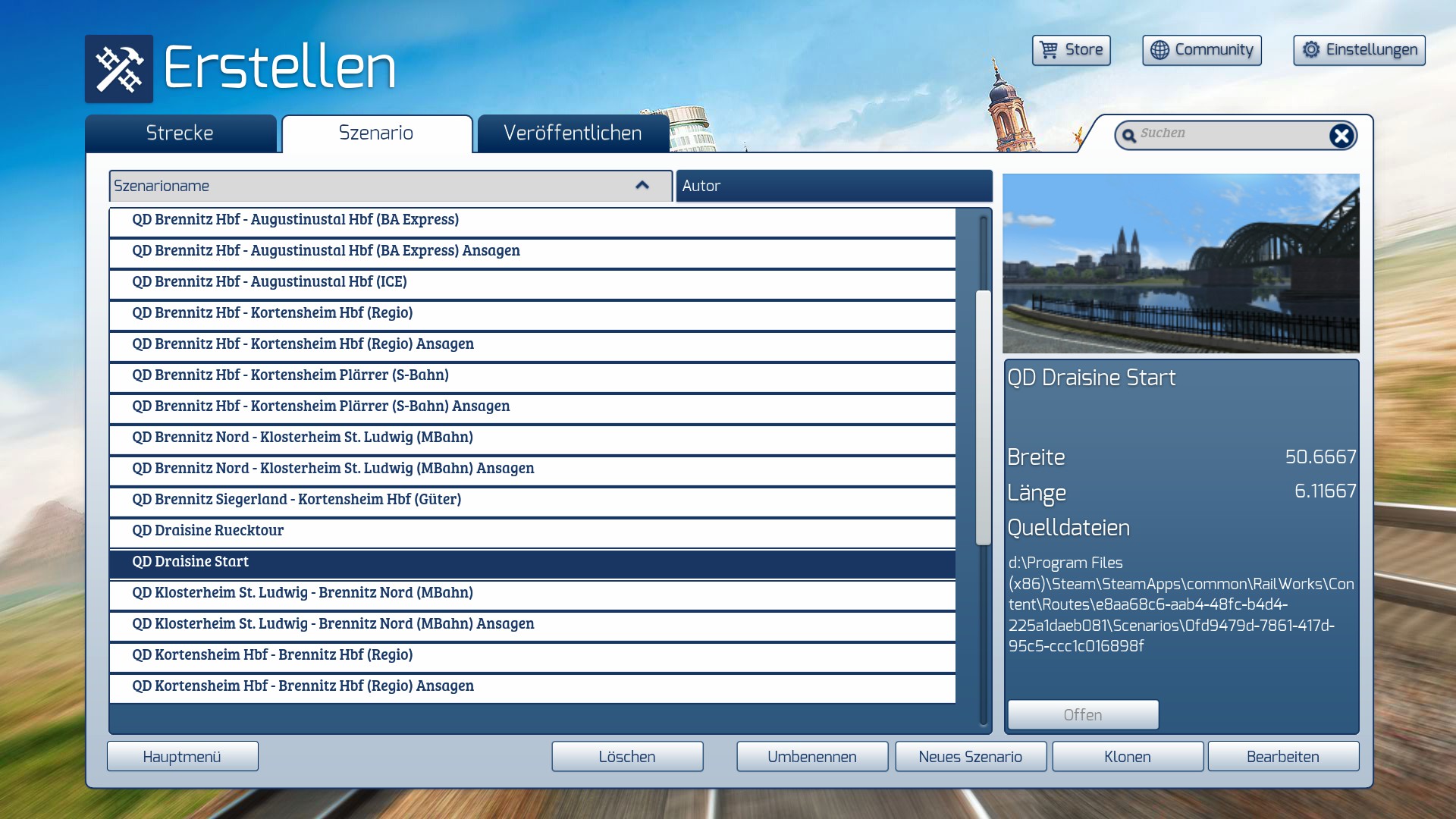
Task: Open Community via globe icon
Action: click(1159, 50)
